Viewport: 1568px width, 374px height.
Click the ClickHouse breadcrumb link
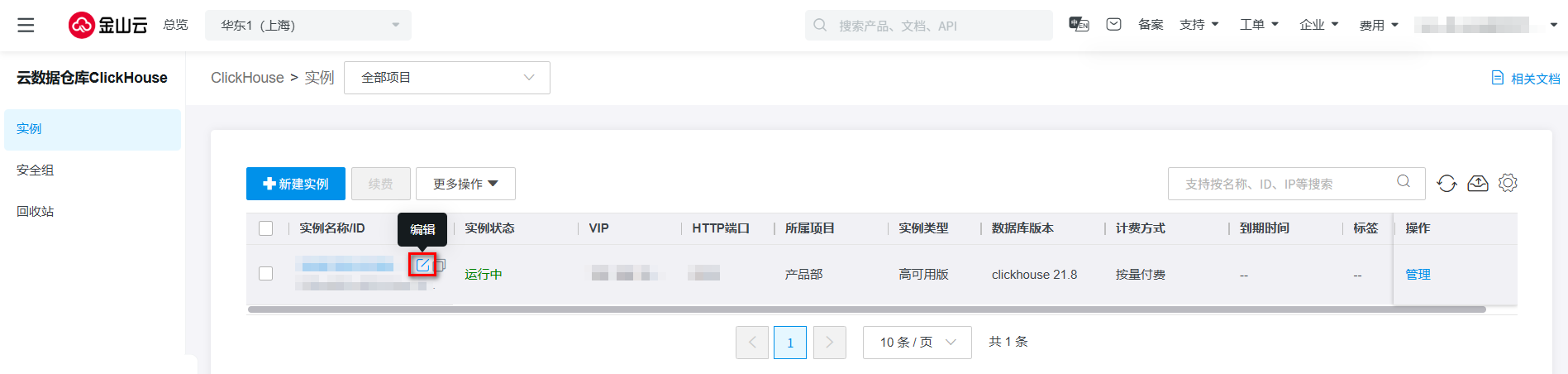[247, 78]
